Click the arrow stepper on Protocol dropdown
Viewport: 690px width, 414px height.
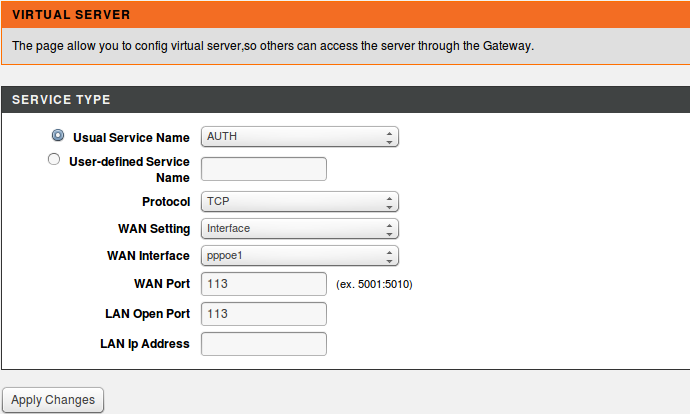[x=389, y=202]
